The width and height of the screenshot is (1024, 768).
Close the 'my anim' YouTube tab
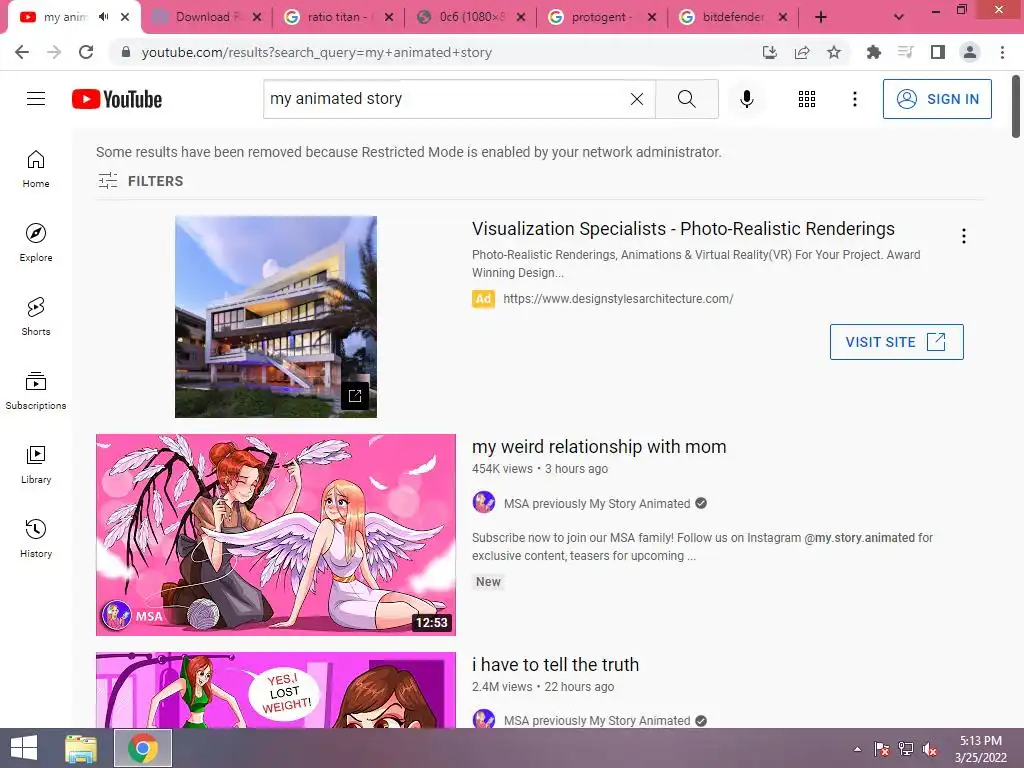click(125, 17)
